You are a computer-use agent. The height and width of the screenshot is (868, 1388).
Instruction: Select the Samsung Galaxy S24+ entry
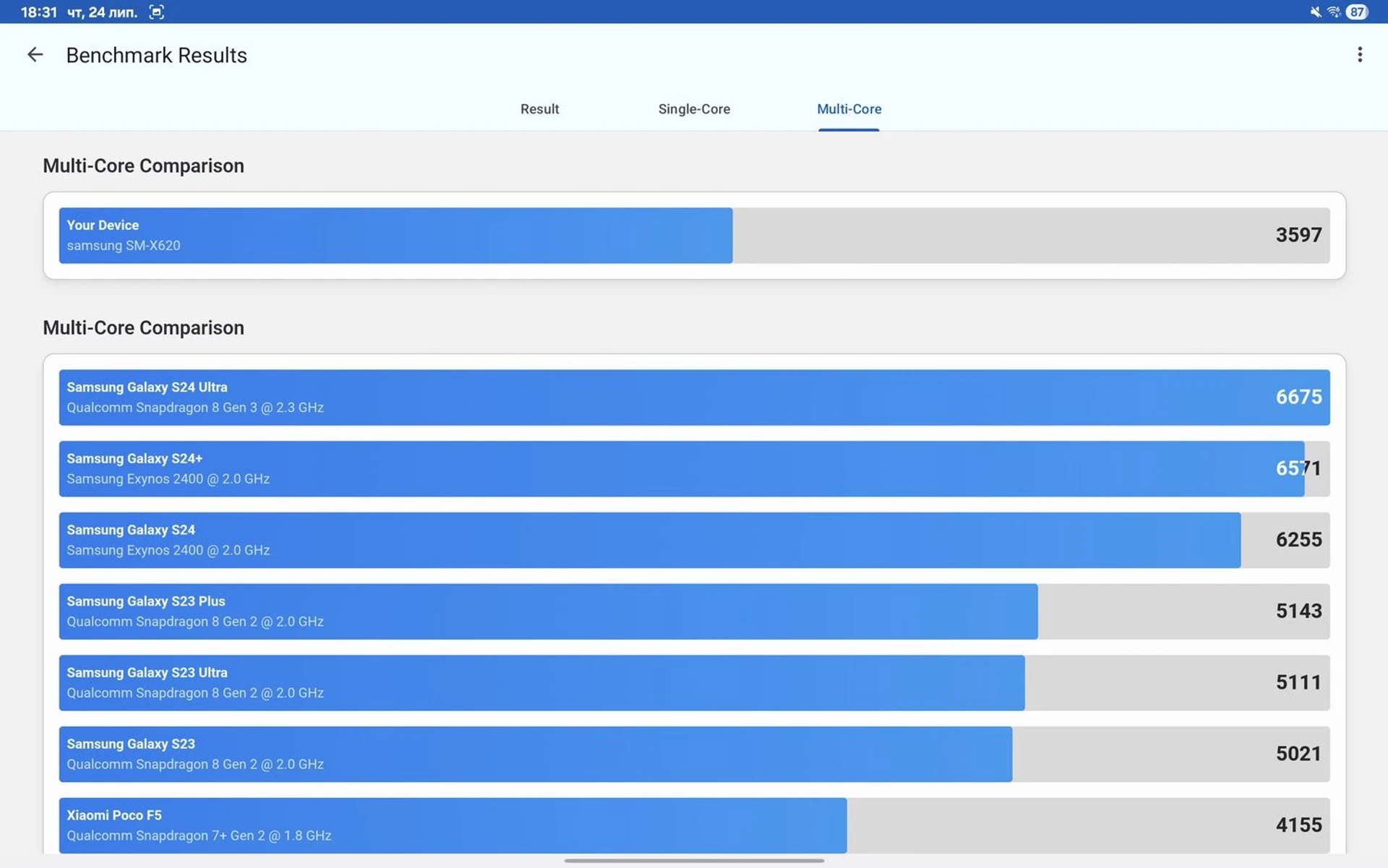(x=694, y=468)
